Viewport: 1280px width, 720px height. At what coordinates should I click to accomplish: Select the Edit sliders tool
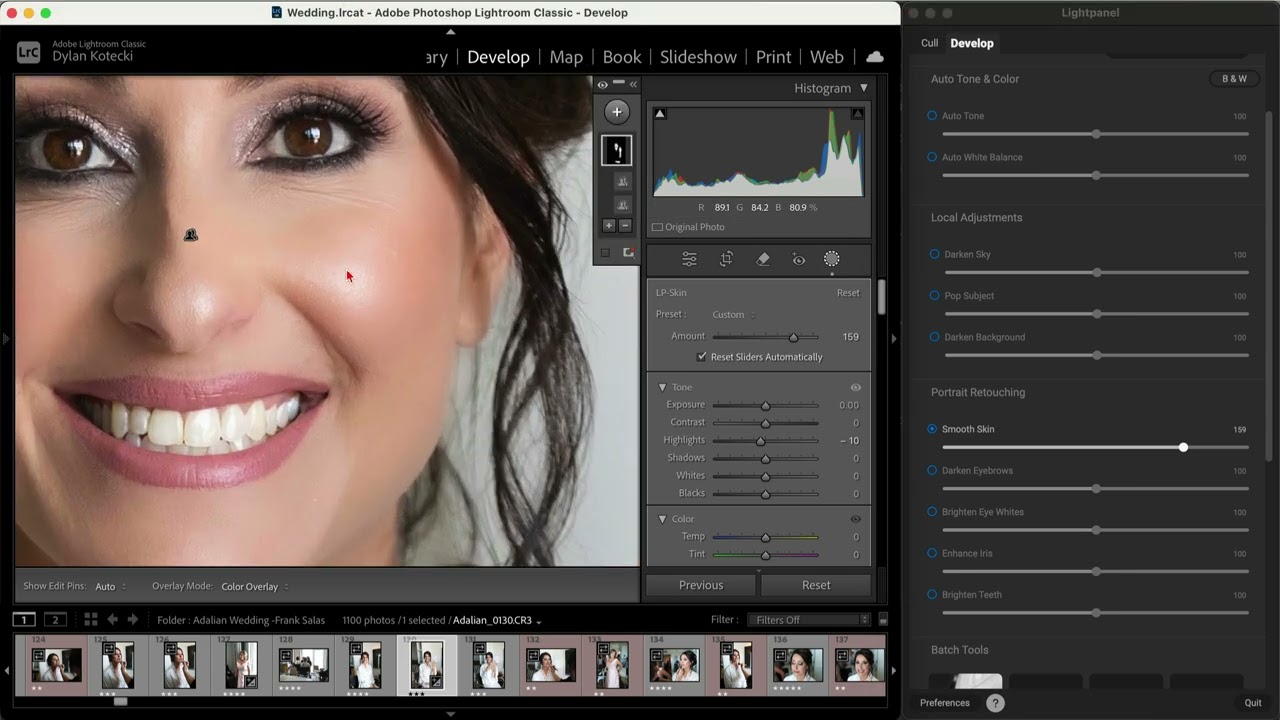(x=689, y=259)
